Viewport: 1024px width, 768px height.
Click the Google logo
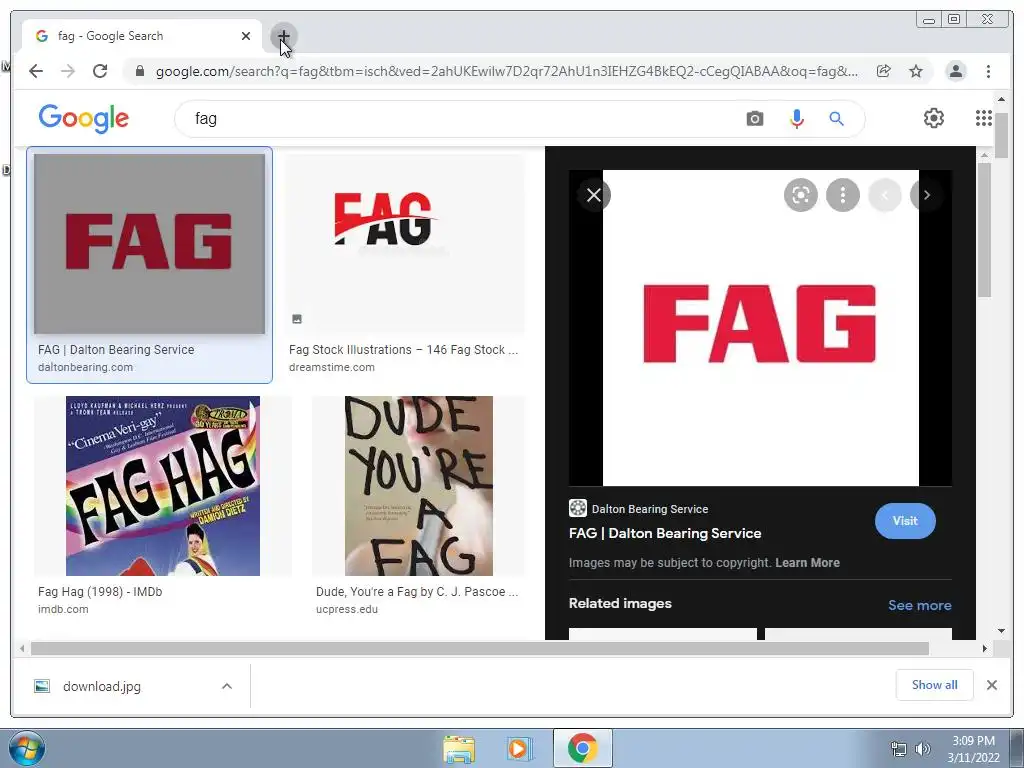tap(84, 118)
